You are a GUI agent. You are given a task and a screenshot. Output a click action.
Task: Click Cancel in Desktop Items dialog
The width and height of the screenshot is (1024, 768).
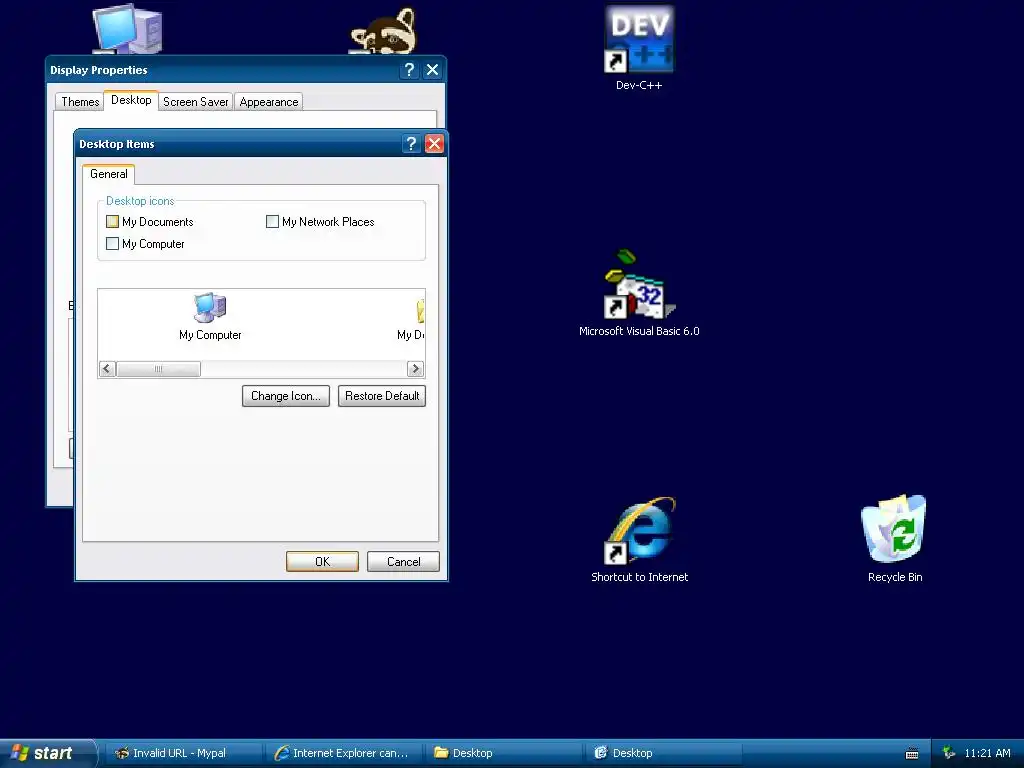coord(404,562)
